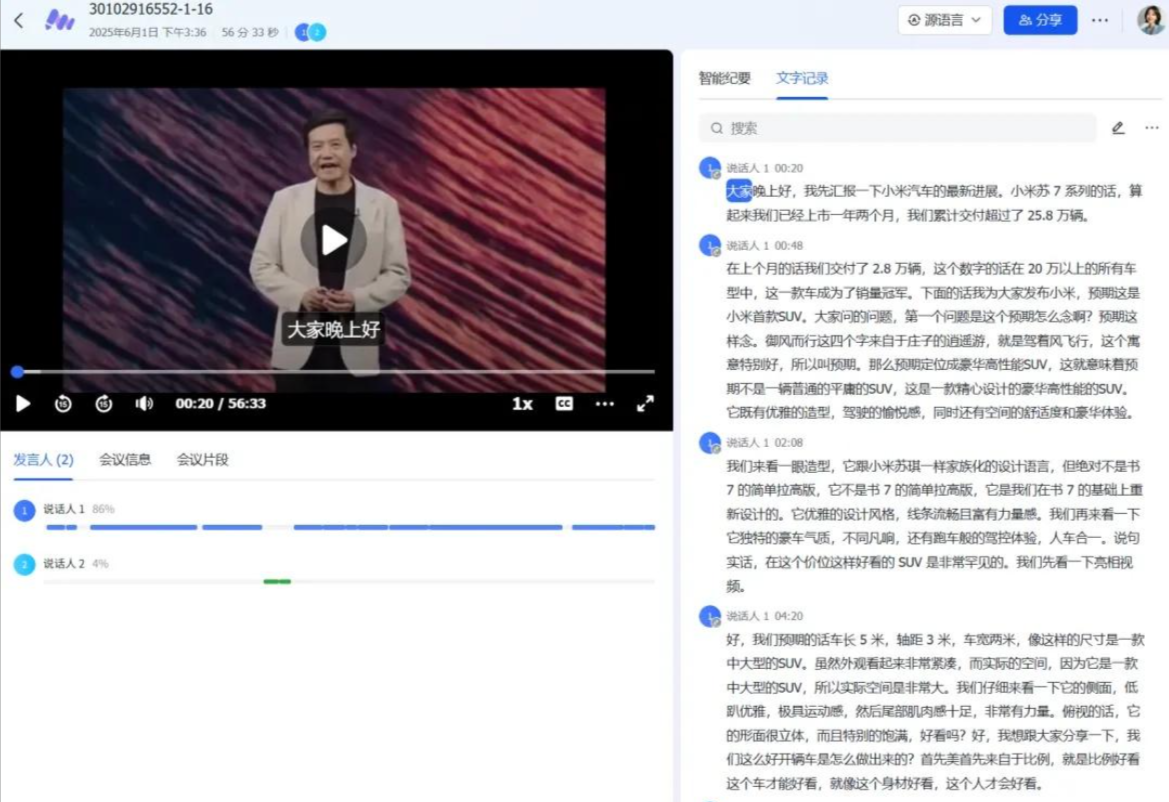
Task: Open the top-right more options ellipsis
Action: tap(1100, 20)
